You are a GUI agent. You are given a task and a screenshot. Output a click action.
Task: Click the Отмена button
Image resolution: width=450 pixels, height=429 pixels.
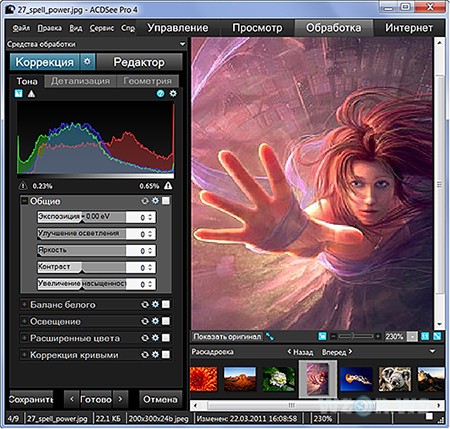tap(160, 399)
